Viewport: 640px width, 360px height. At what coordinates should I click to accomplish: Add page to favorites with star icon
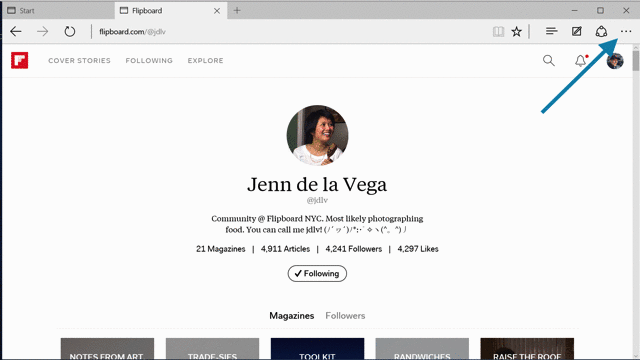pyautogui.click(x=517, y=31)
